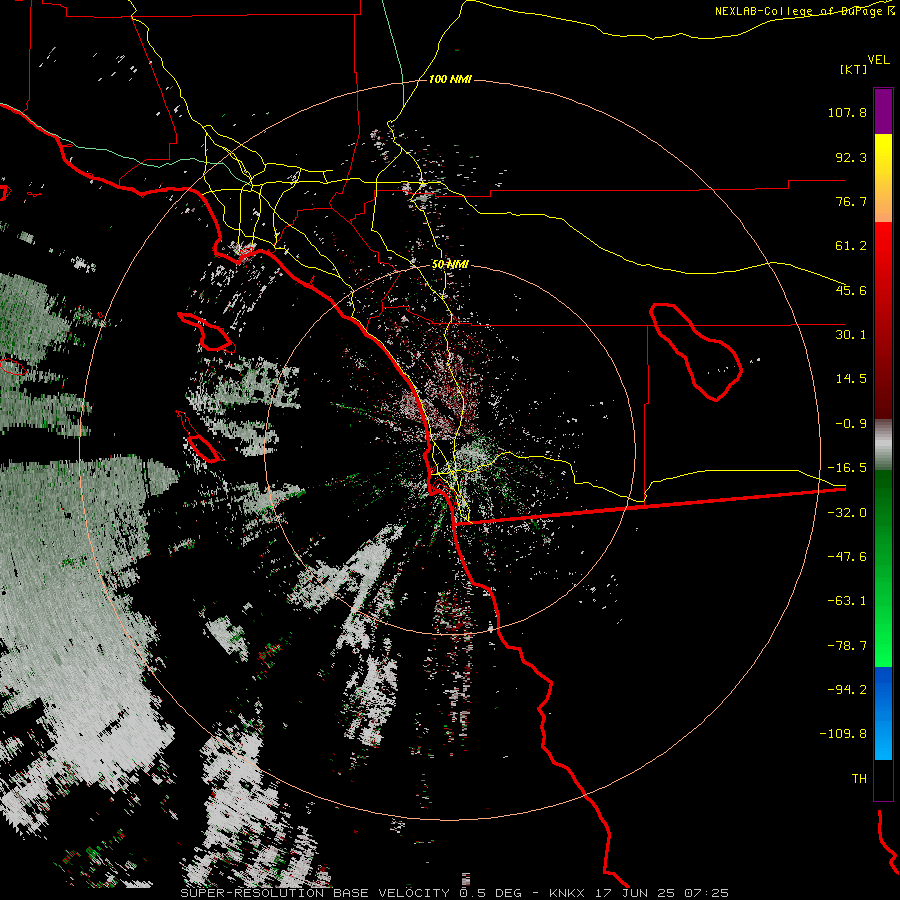The image size is (900, 900).
Task: Click the VEL legend title
Action: [878, 60]
